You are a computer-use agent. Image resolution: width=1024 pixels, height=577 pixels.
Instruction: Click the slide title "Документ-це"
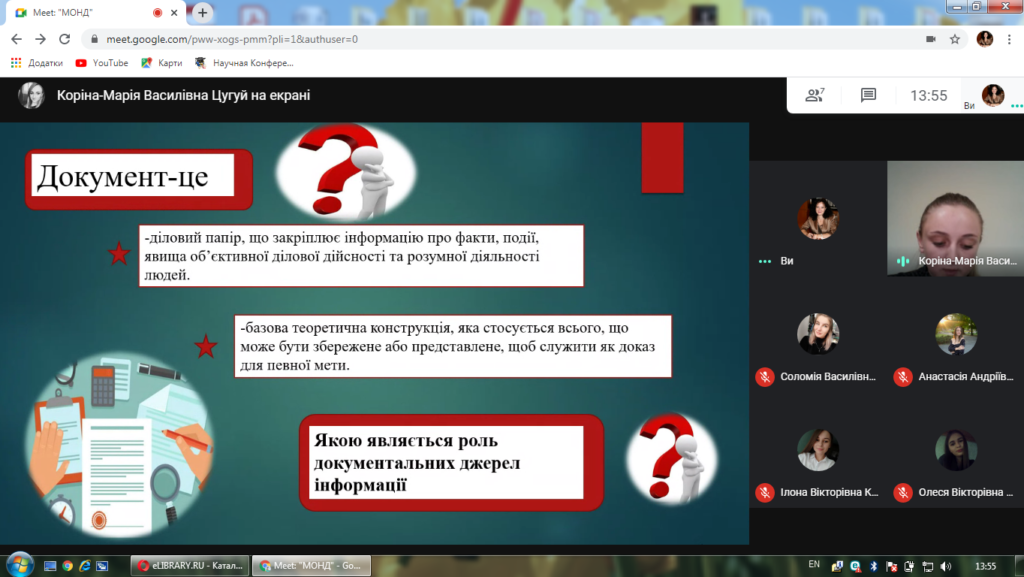(x=123, y=177)
